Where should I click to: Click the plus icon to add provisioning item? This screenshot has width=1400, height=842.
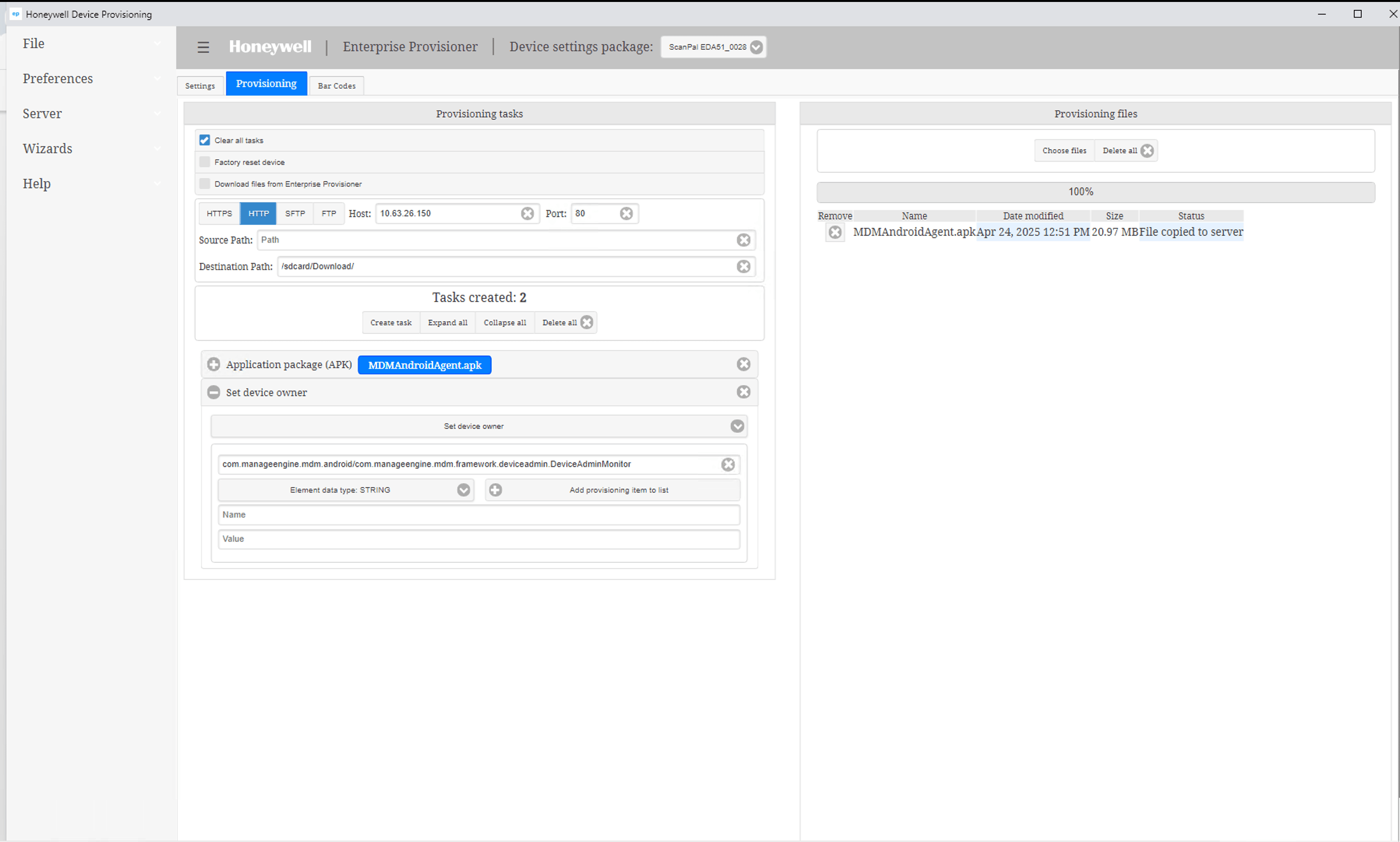(495, 490)
